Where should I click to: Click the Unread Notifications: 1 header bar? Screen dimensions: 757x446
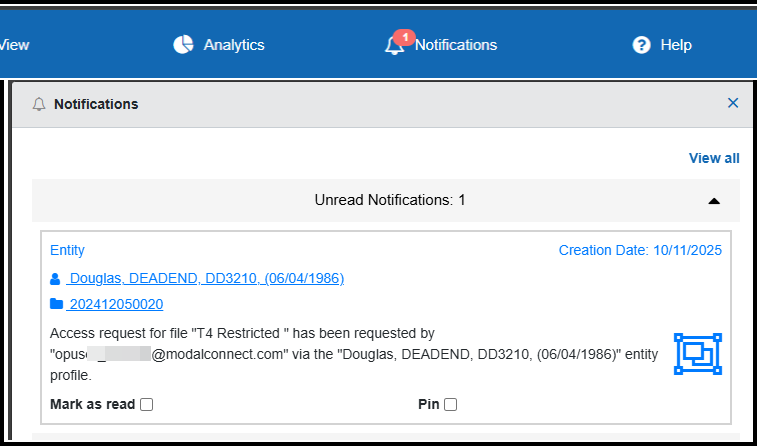(x=389, y=200)
